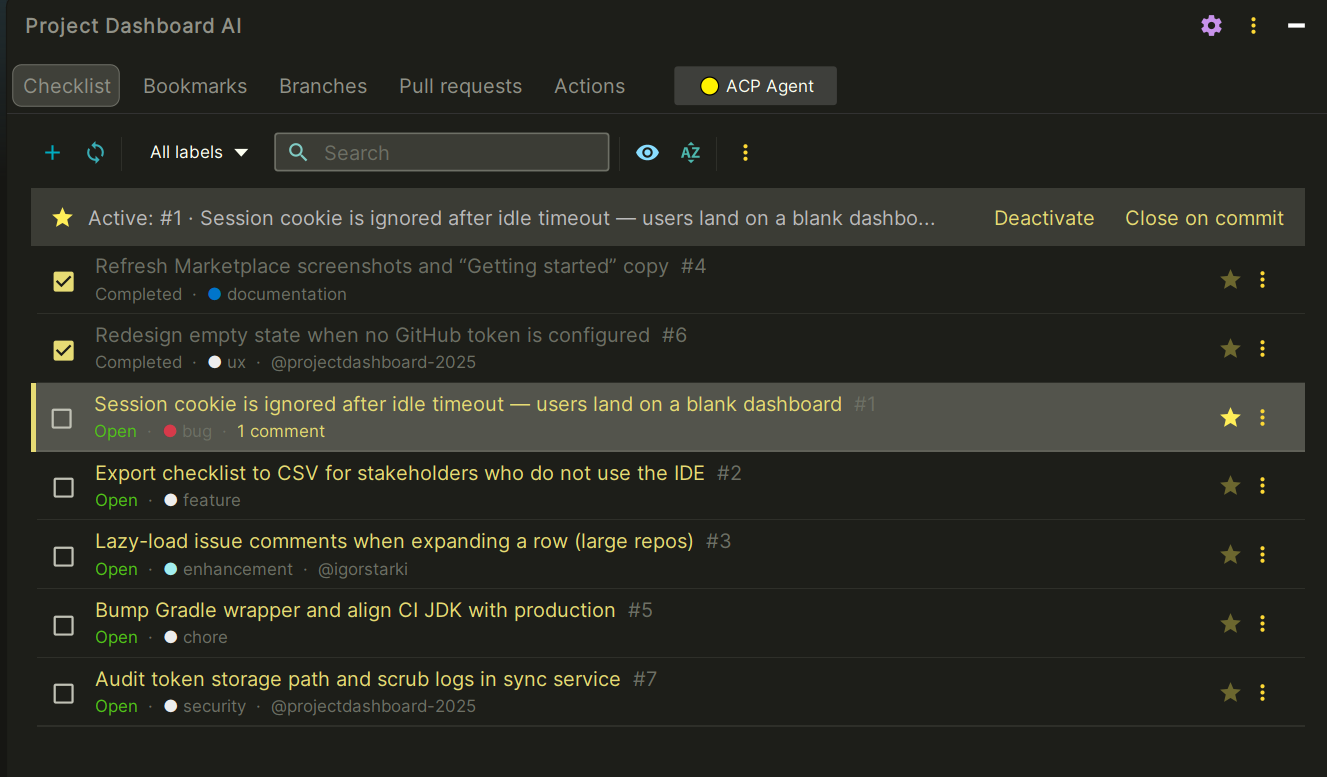Screen dimensions: 1327x777
Task: Click @projectdashboard-2025 assignee on Redesign empty state
Action: pyautogui.click(x=374, y=362)
